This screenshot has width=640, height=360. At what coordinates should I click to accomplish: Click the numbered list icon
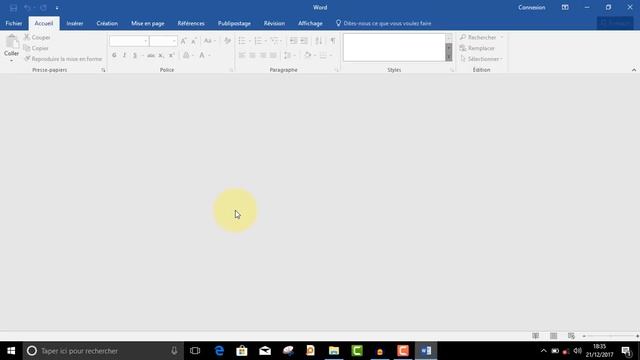pyautogui.click(x=258, y=41)
